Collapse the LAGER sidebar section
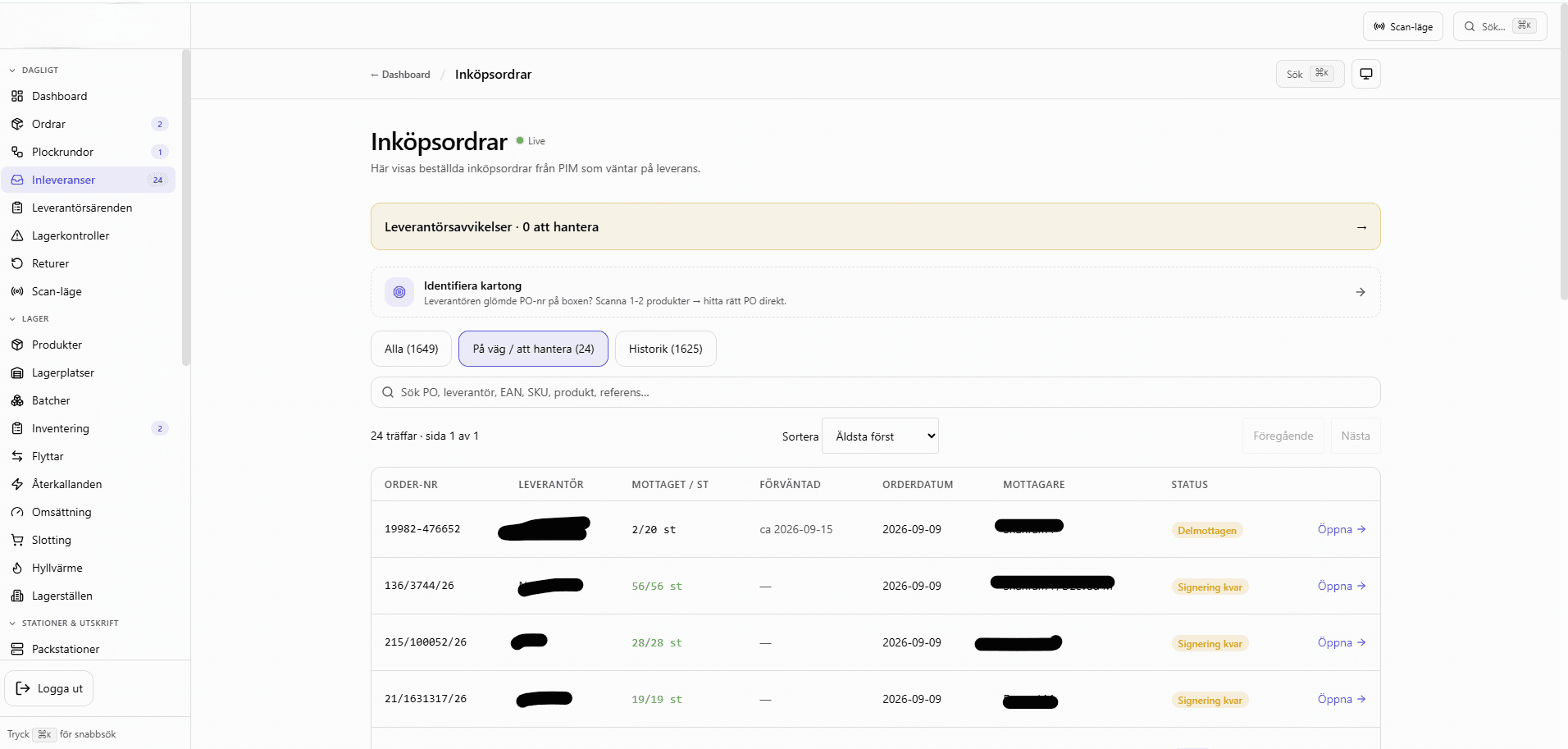Viewport: 1568px width, 749px height. 29,319
